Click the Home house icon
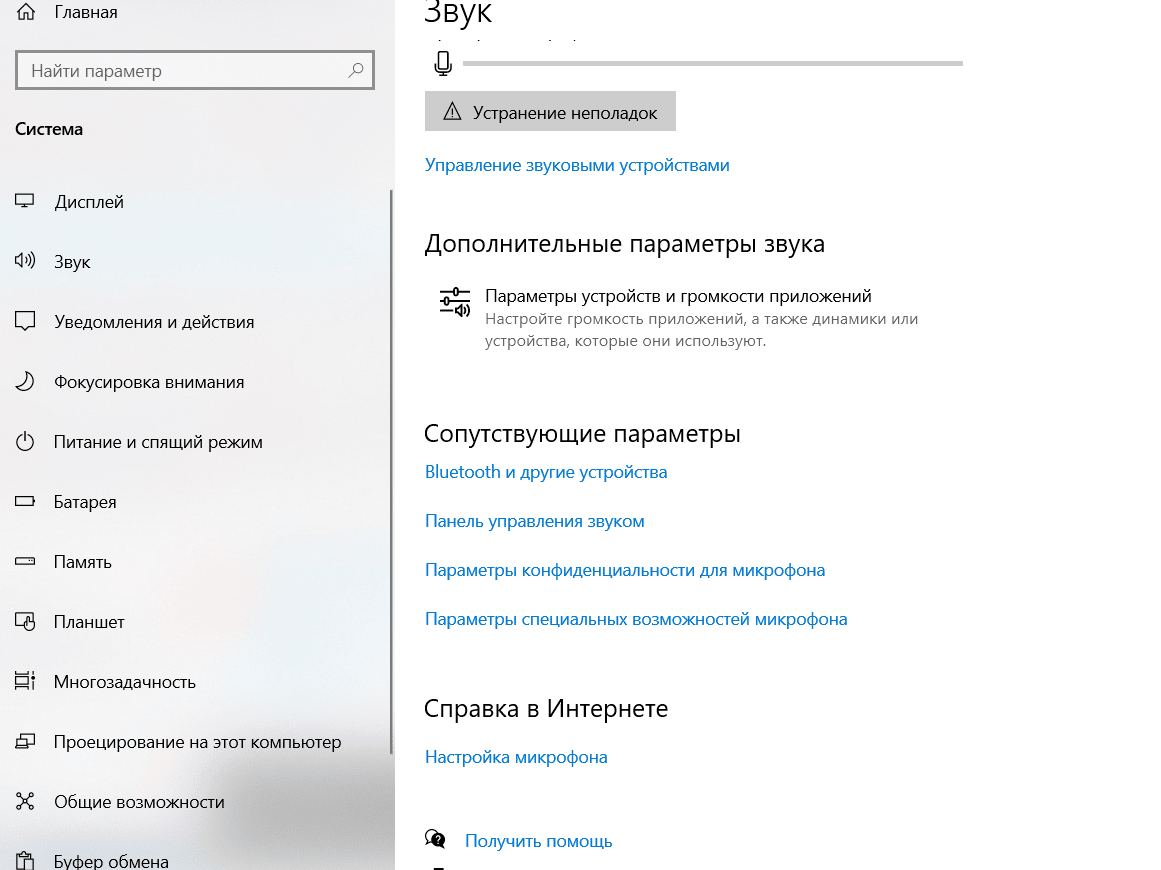The image size is (1161, 870). tap(26, 11)
